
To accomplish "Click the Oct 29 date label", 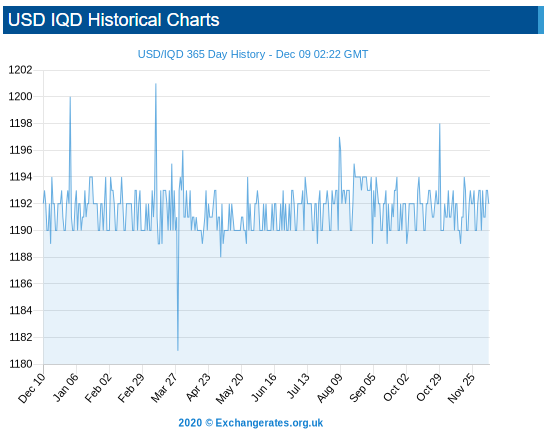I will click(429, 387).
